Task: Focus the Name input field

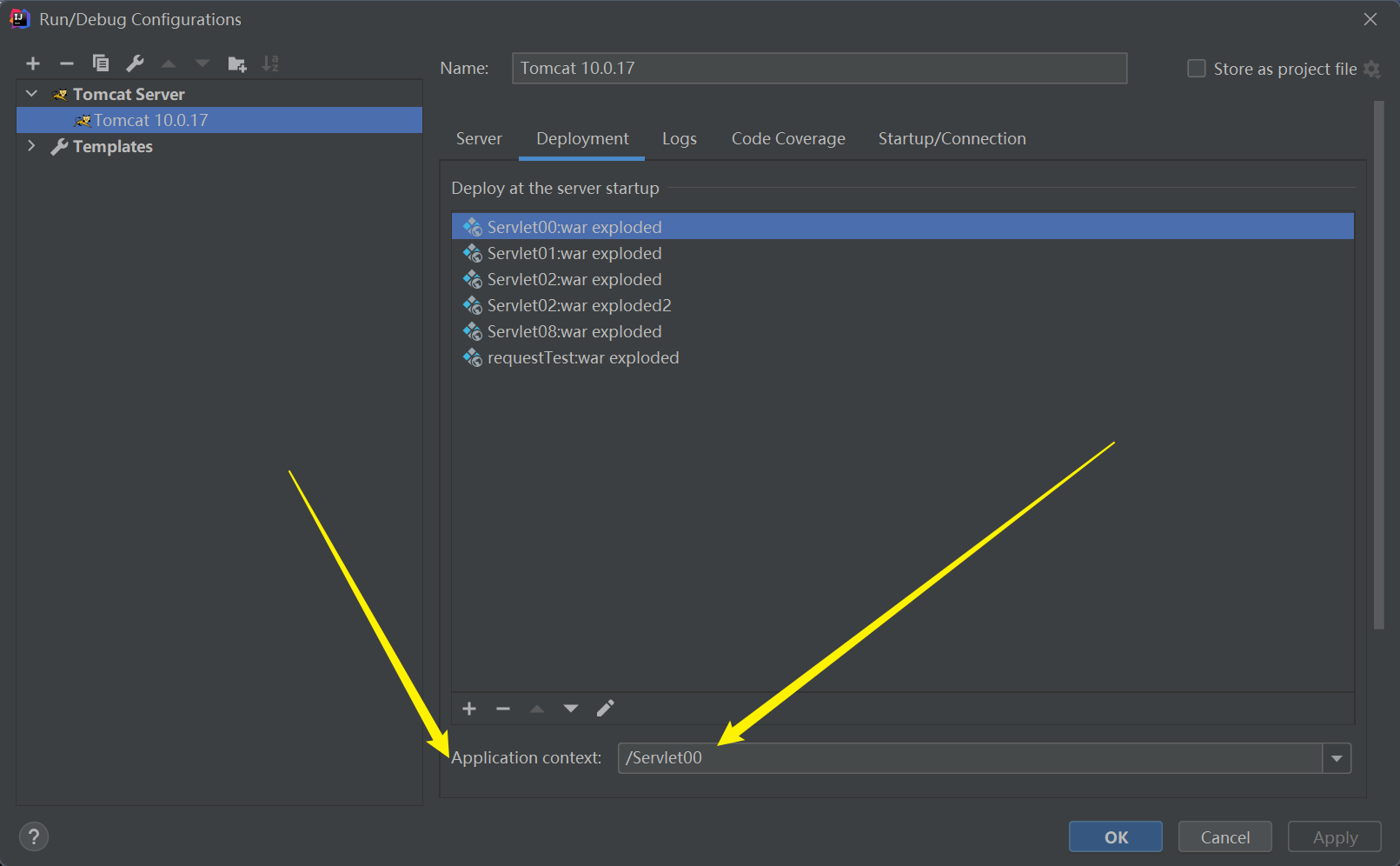Action: click(819, 68)
